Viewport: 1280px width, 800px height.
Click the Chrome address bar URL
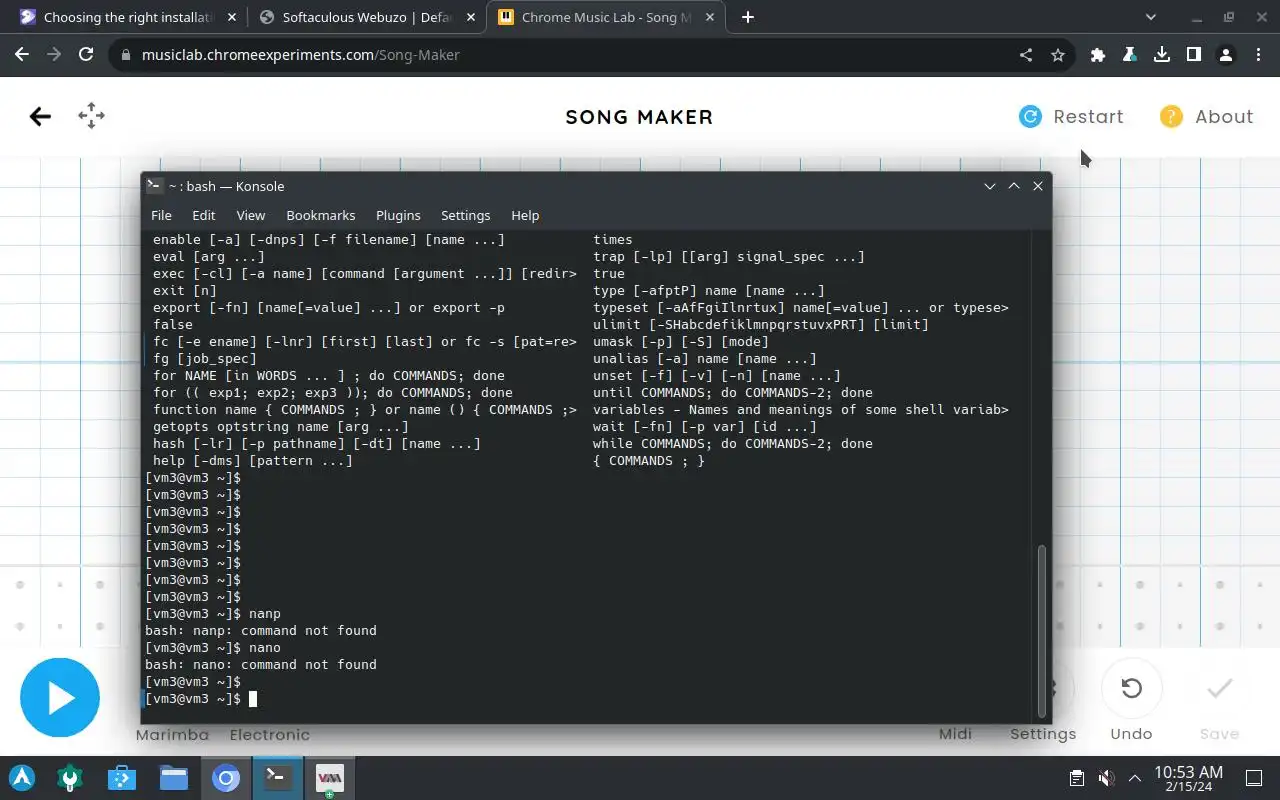tap(300, 55)
